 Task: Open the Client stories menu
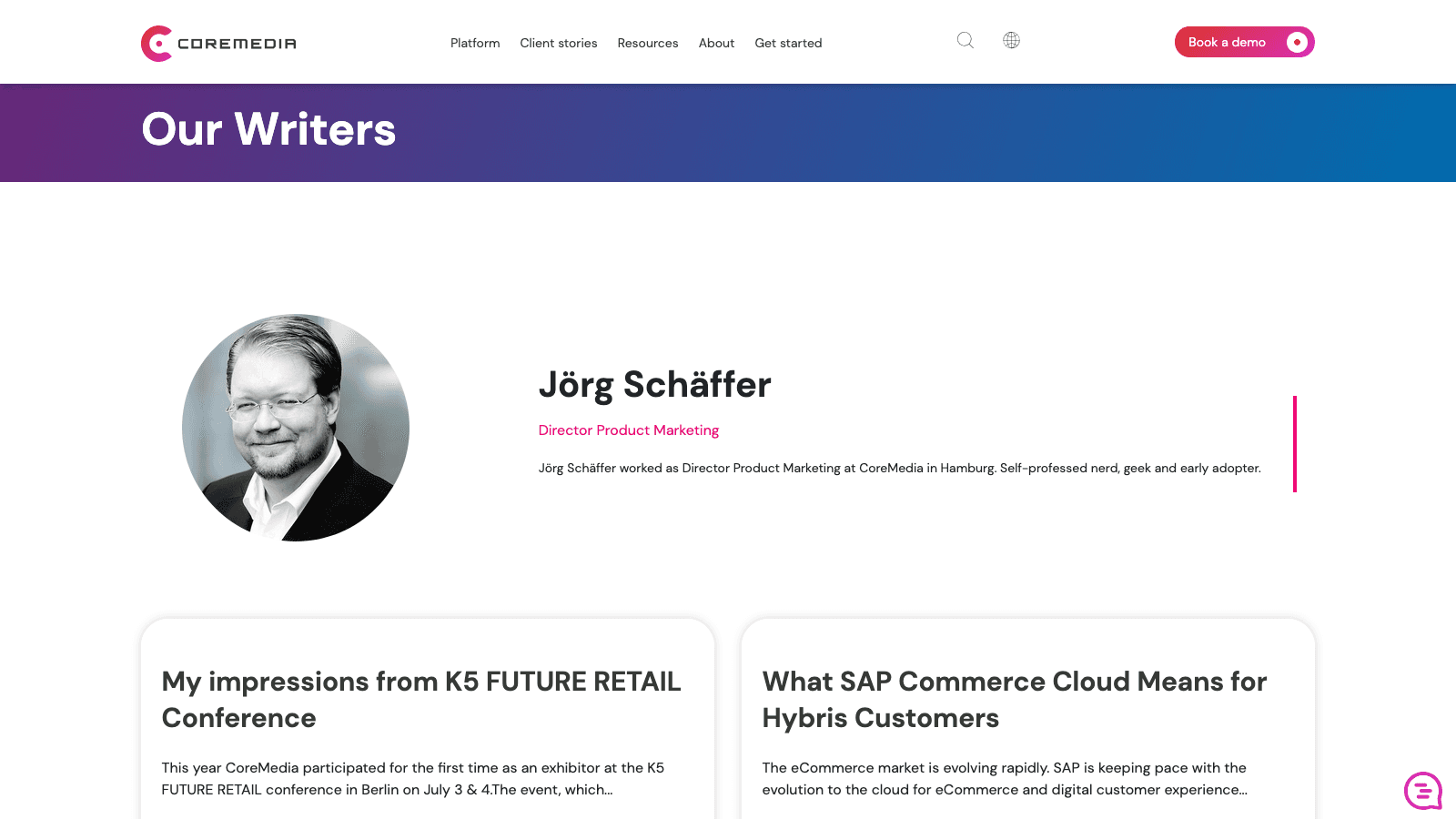click(x=559, y=43)
